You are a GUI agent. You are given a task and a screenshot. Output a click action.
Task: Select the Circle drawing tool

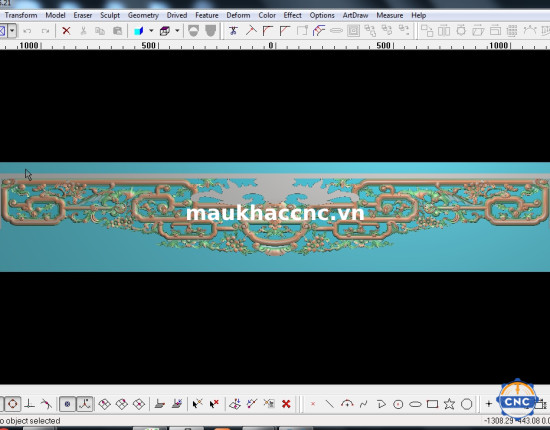click(398, 404)
